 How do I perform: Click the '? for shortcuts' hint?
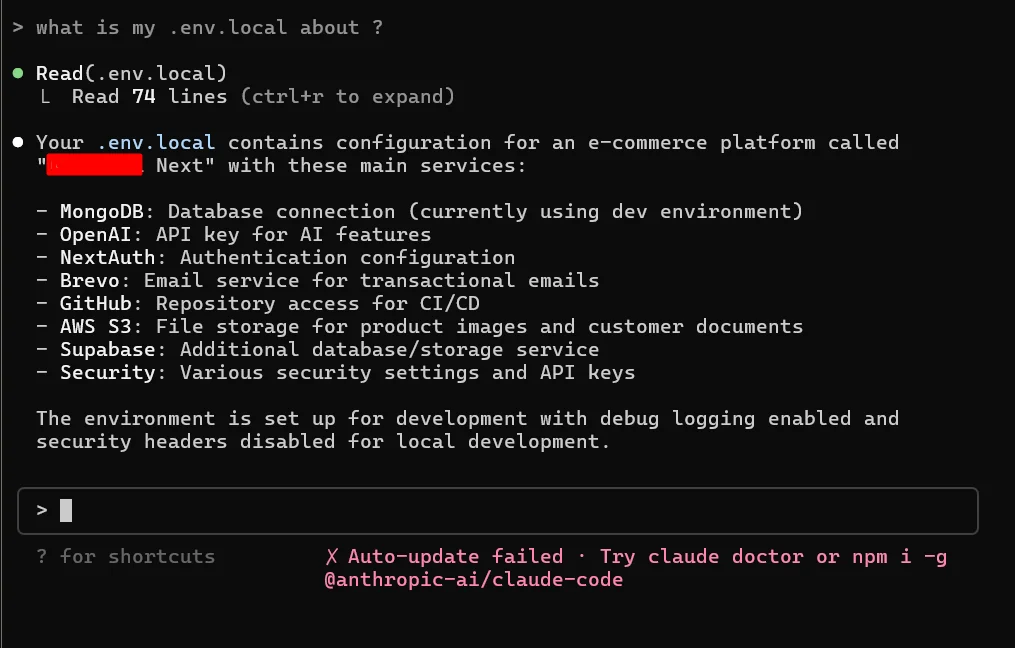(x=126, y=557)
